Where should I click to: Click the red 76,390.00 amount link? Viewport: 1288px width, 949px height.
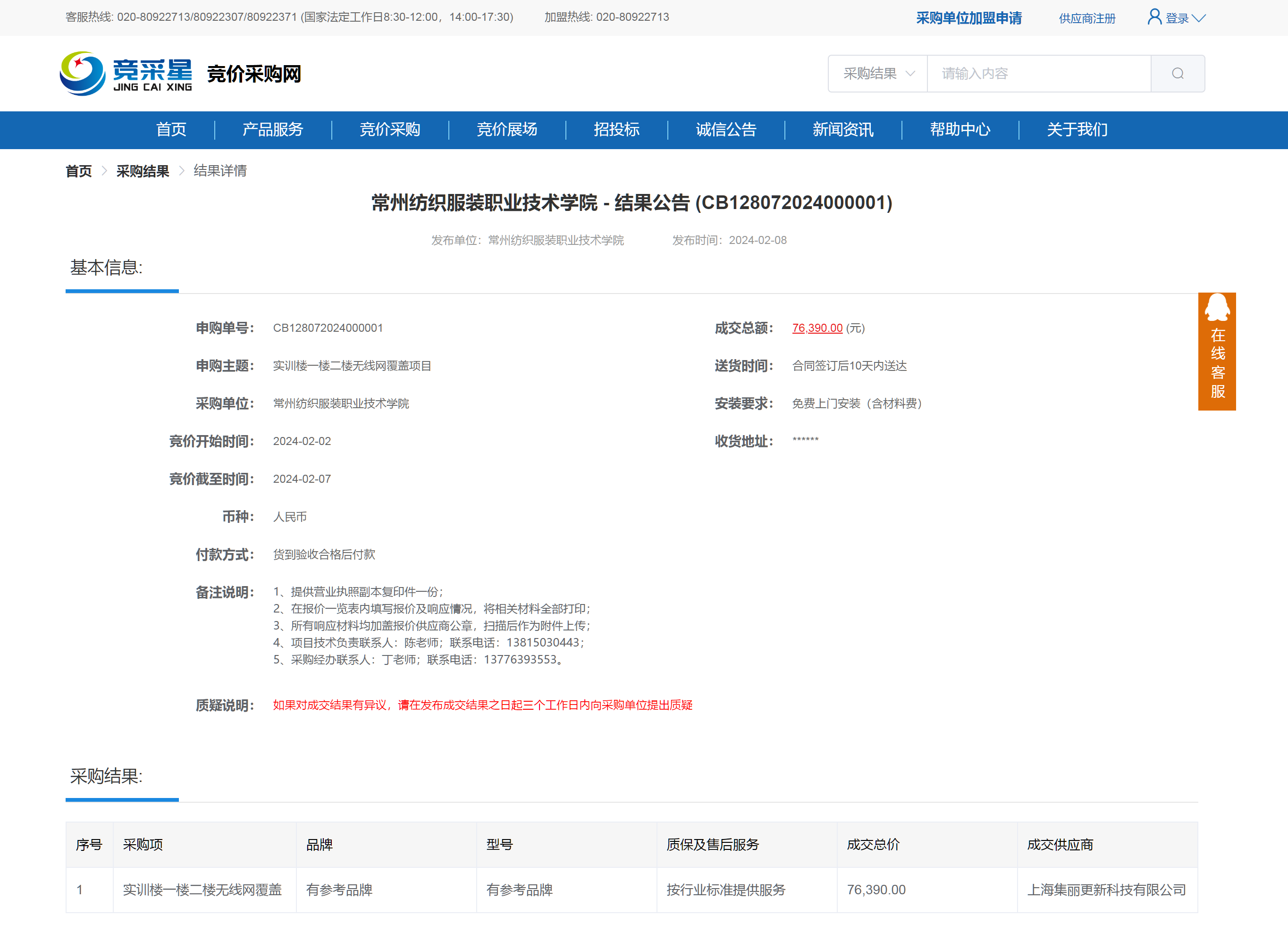pyautogui.click(x=817, y=328)
